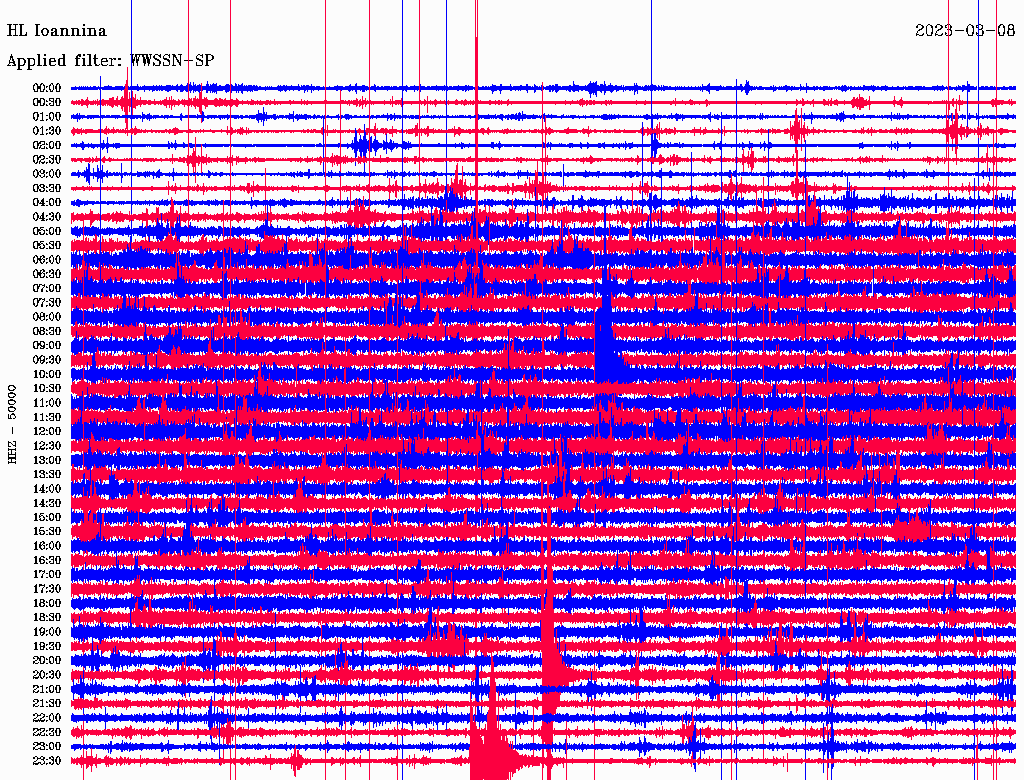Viewport: 1024px width, 780px height.
Task: Pick the 05:00 time label
Action: 47,231
